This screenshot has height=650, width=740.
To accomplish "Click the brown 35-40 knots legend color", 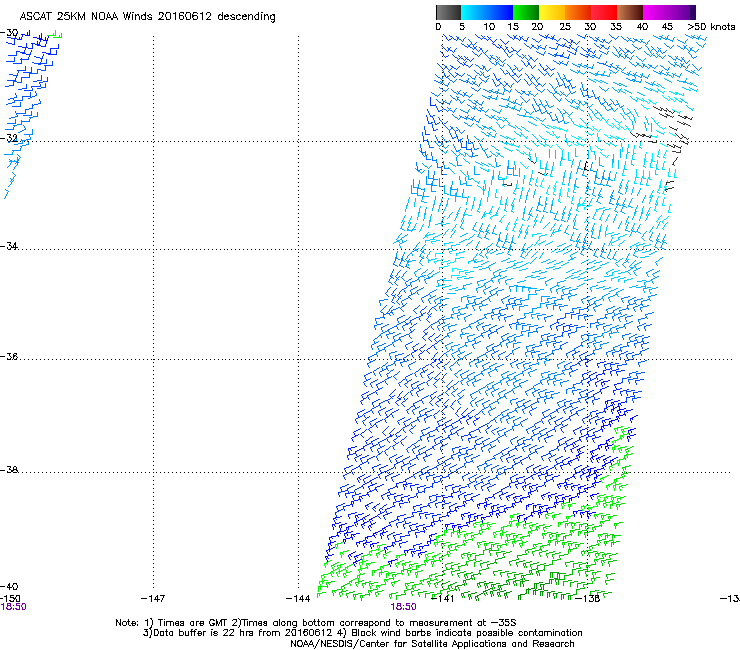I will 630,12.
